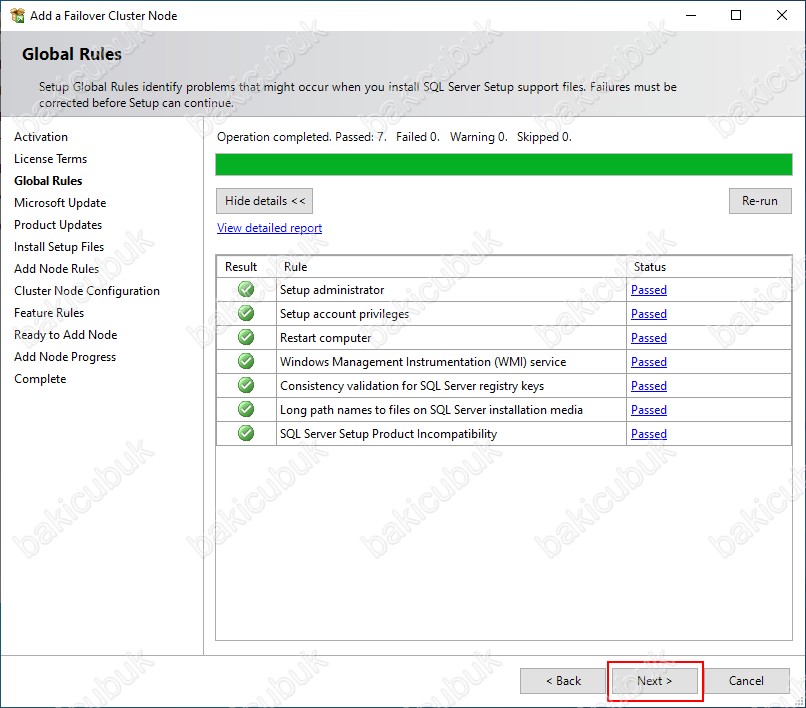Click the green check icon for WMI service rule
Viewport: 806px width, 708px height.
pyautogui.click(x=246, y=361)
